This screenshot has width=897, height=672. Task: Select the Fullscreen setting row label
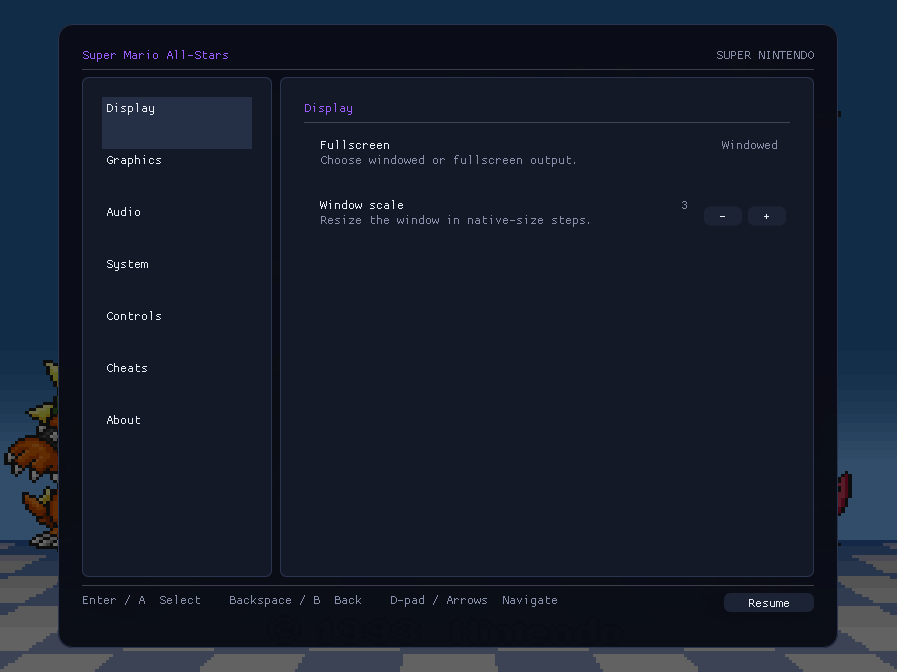coord(355,145)
